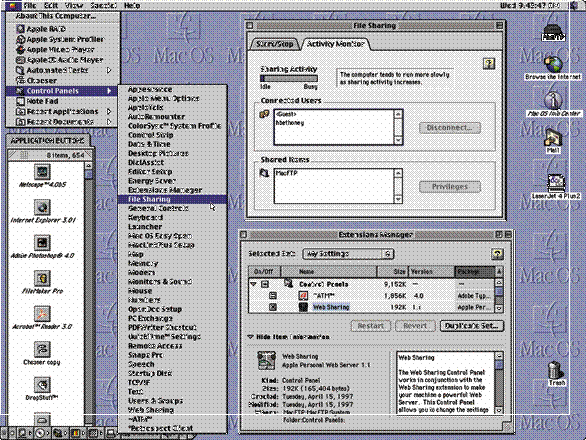586x440 pixels.
Task: Open the Apple menu logo in the menu bar
Action: pos(12,5)
